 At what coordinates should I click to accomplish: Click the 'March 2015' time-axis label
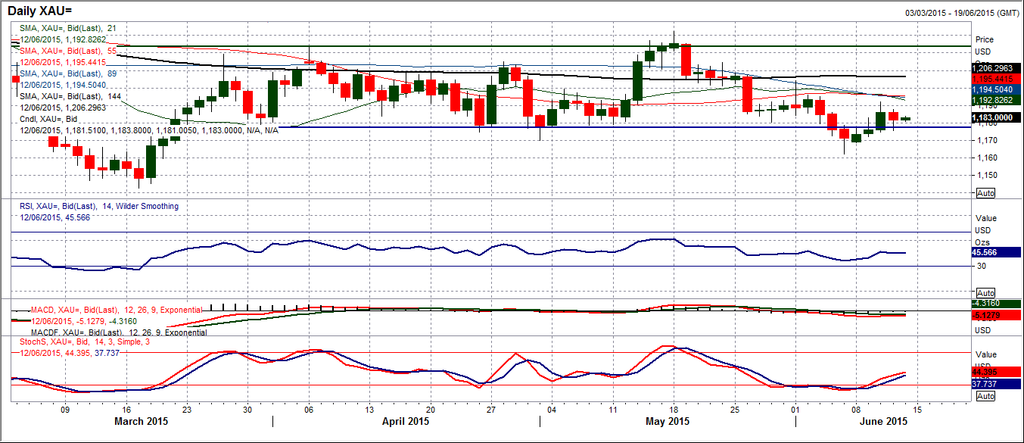click(143, 421)
